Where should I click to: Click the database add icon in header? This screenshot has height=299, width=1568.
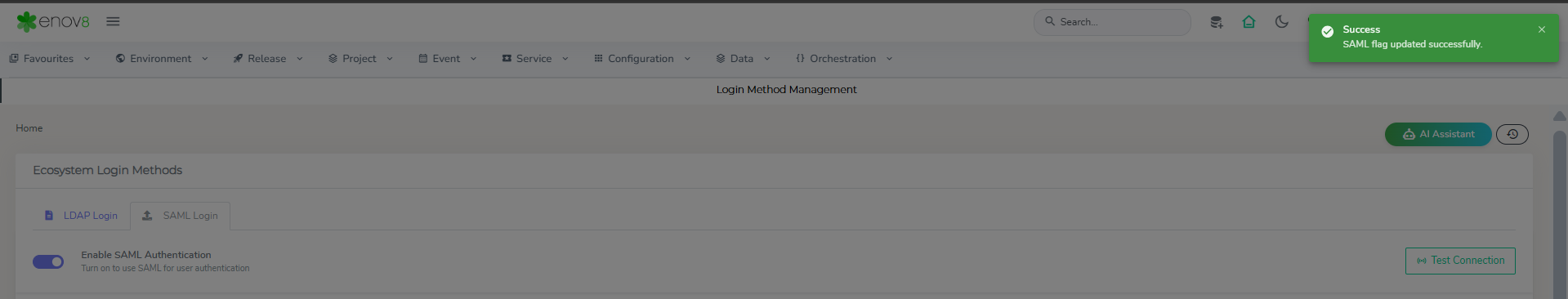click(x=1216, y=22)
